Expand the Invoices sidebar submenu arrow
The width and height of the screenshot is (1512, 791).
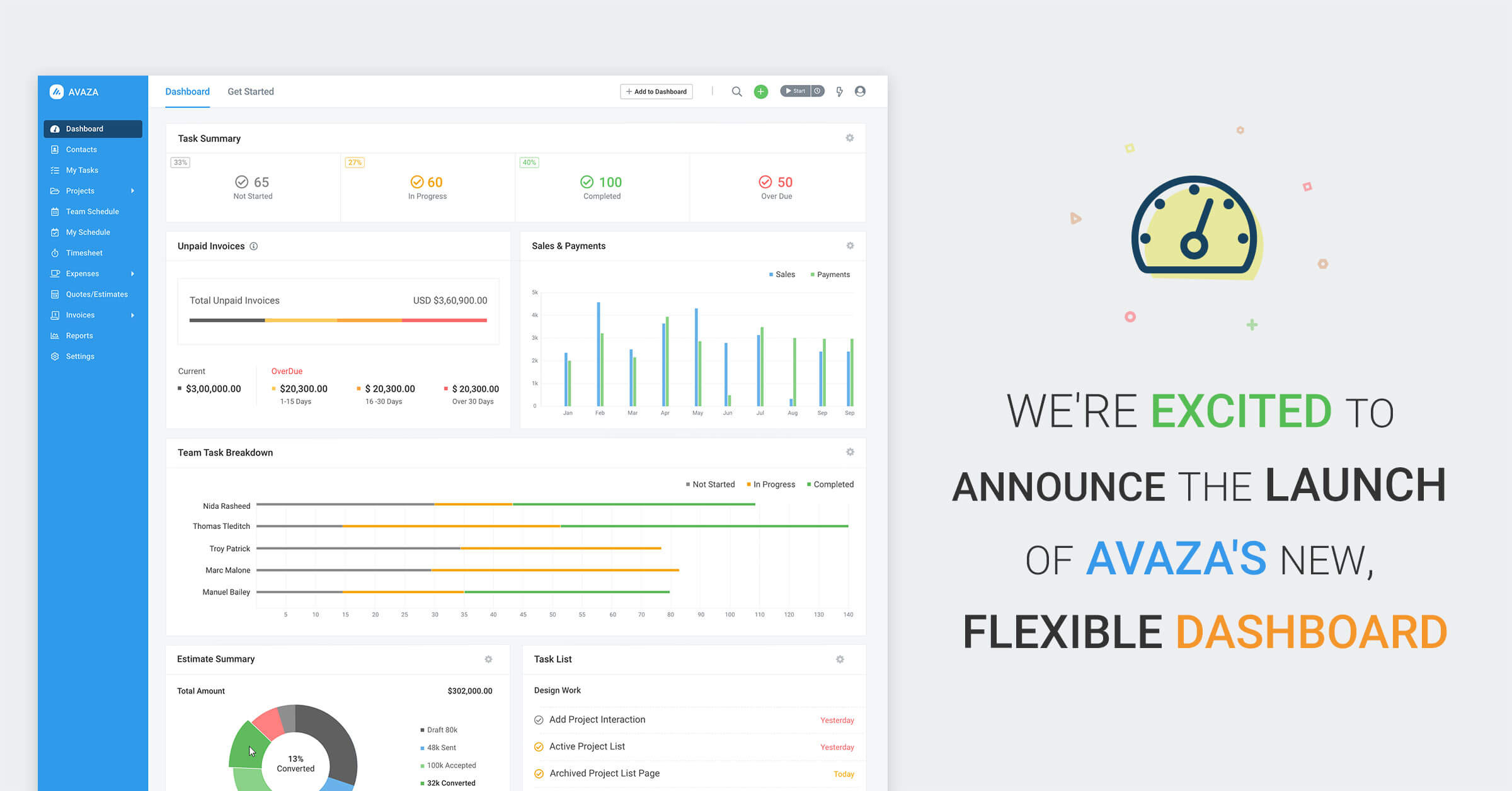click(132, 316)
